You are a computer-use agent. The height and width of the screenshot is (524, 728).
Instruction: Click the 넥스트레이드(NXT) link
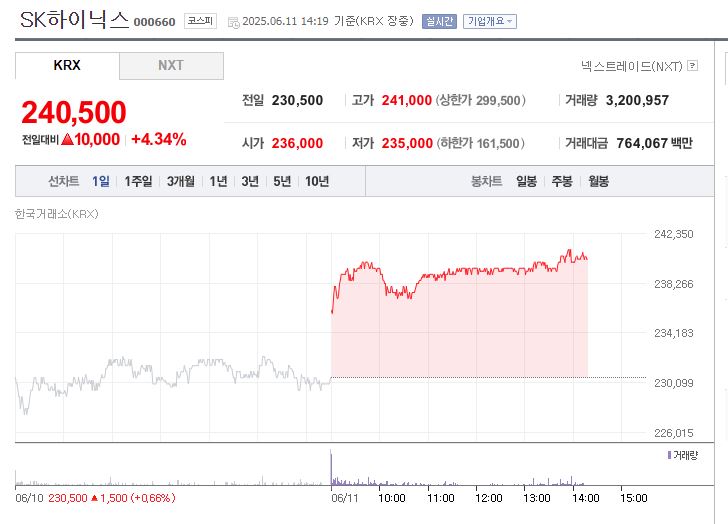click(631, 66)
